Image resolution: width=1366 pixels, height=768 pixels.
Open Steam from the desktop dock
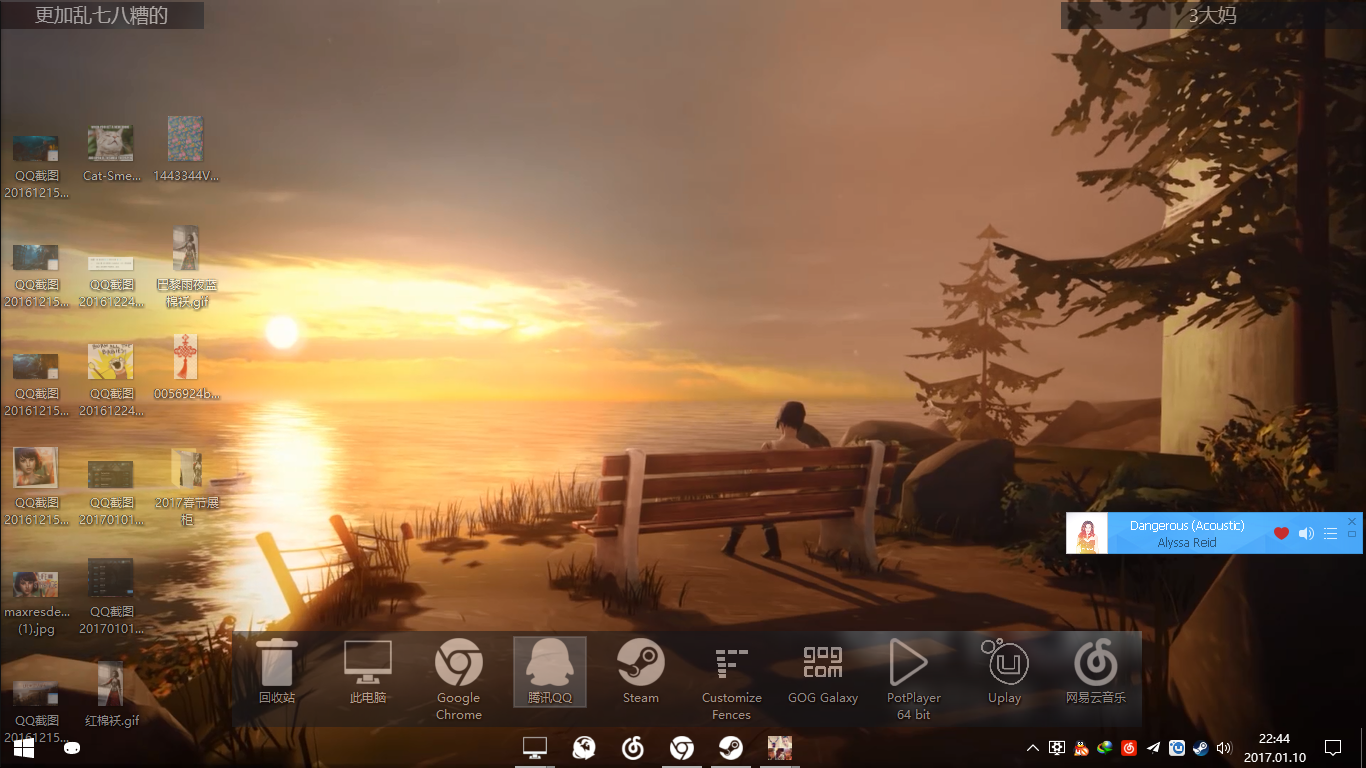(641, 671)
